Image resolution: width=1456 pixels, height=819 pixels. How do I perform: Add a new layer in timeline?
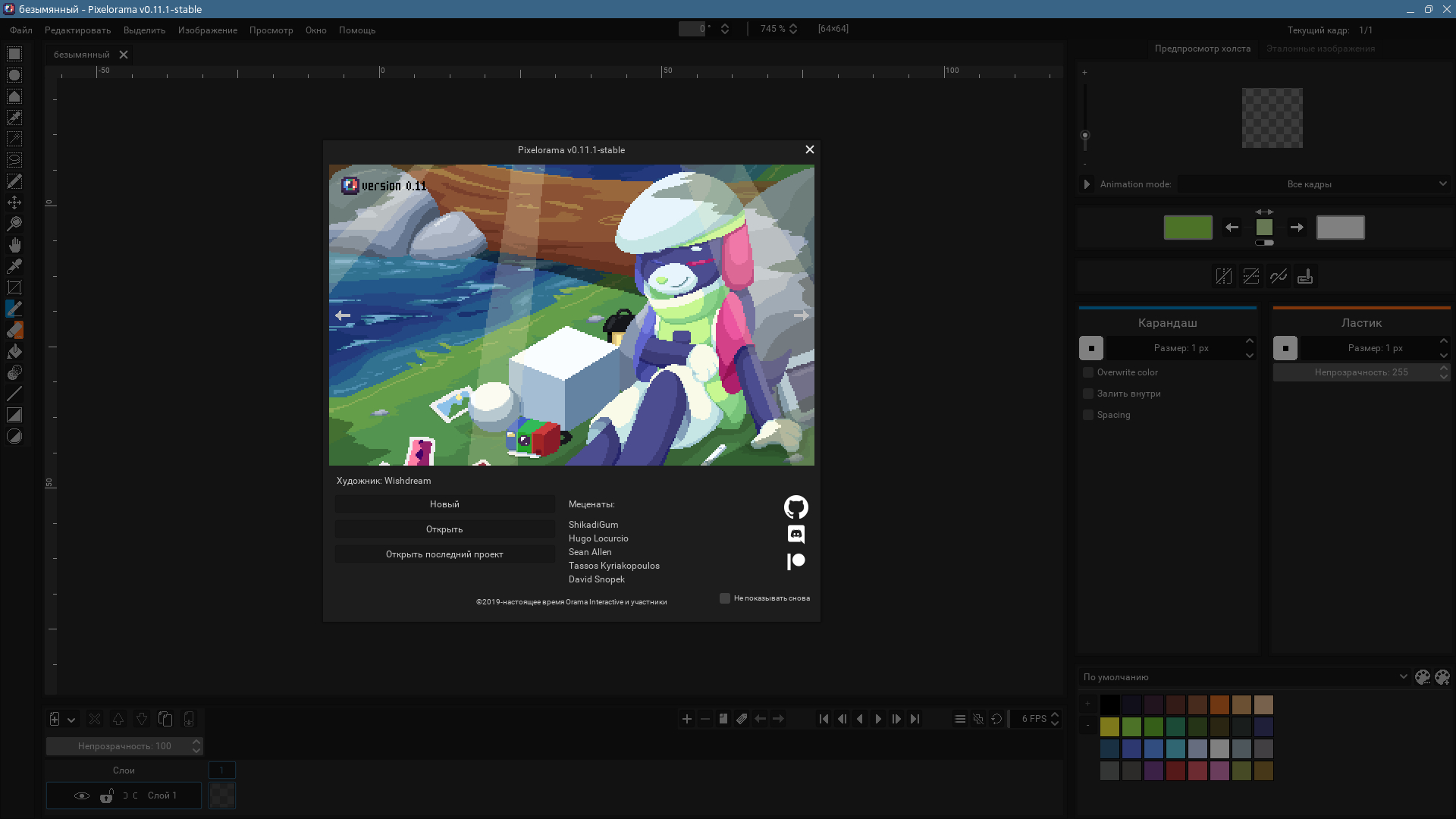(55, 719)
